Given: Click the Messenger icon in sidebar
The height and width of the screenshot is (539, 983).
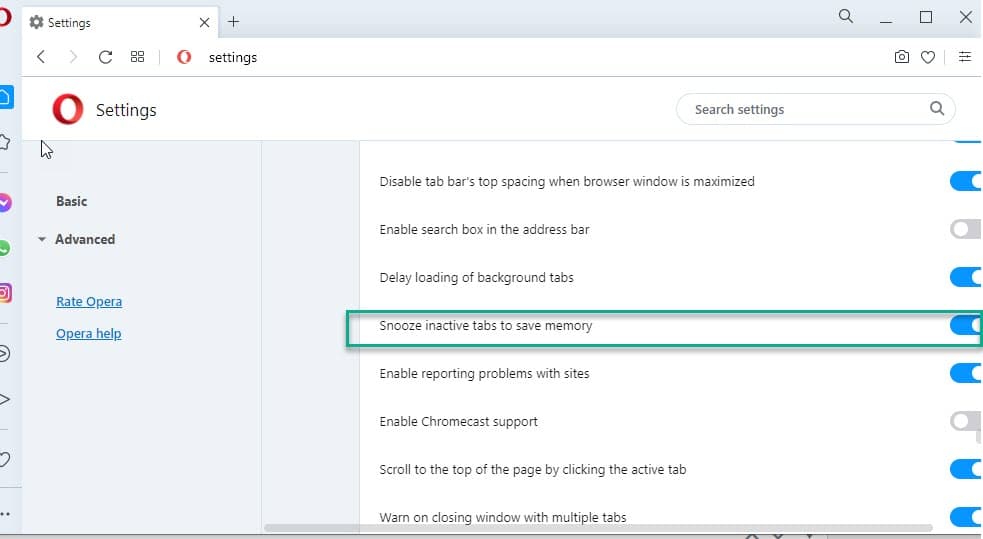Looking at the screenshot, I should click(x=5, y=202).
